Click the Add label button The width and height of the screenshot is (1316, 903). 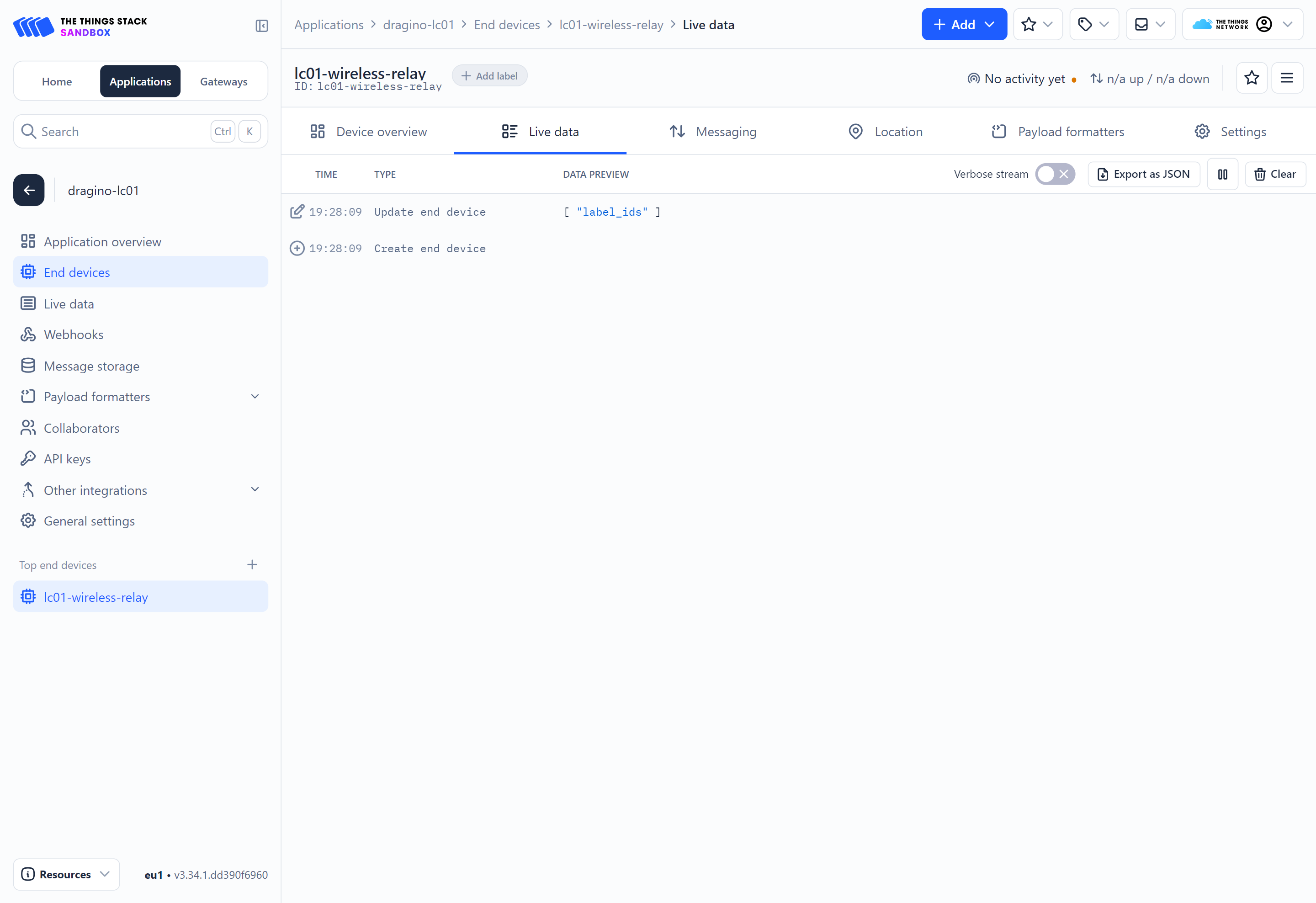[489, 76]
